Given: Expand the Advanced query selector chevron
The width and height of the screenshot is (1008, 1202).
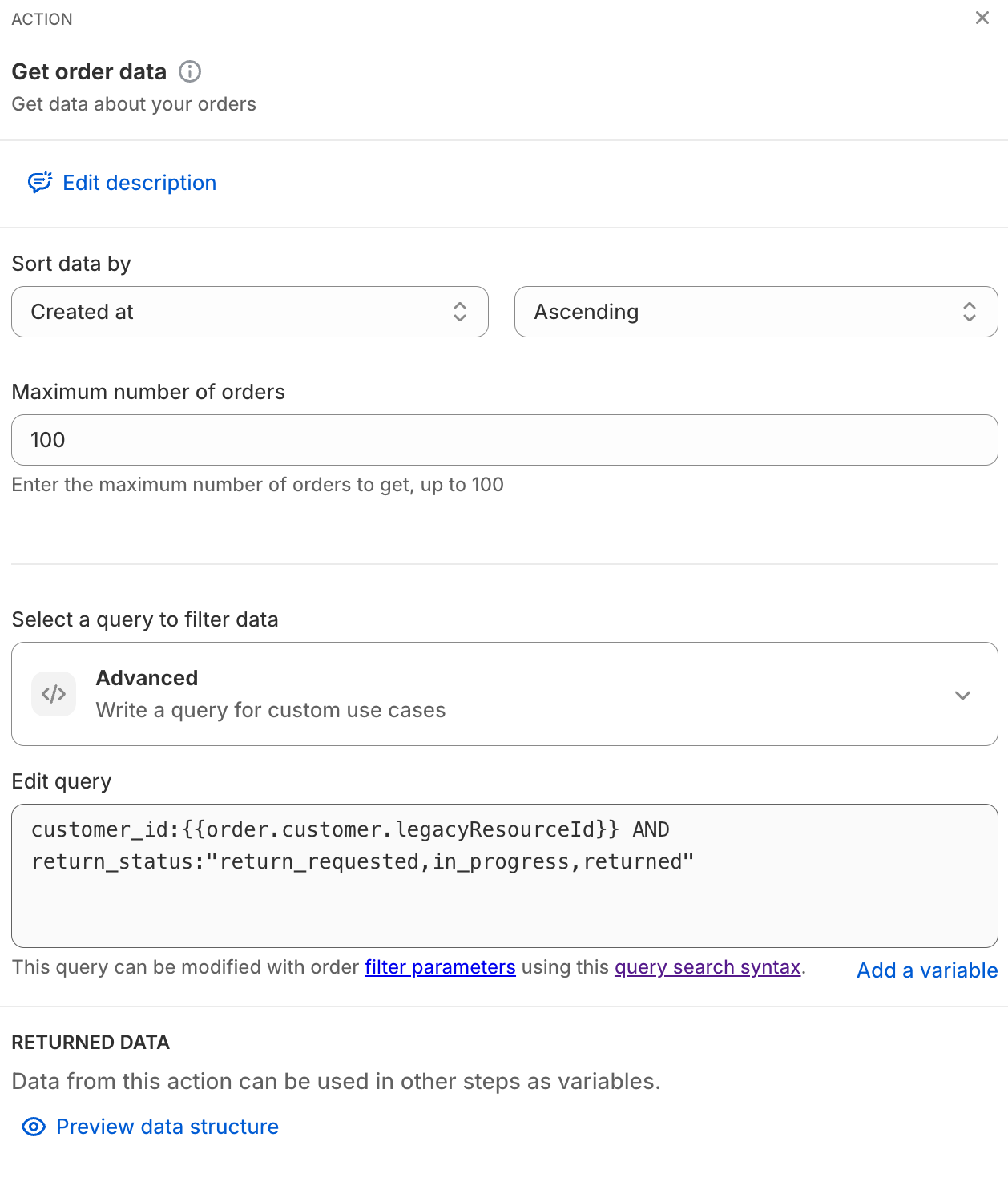Looking at the screenshot, I should (x=962, y=695).
